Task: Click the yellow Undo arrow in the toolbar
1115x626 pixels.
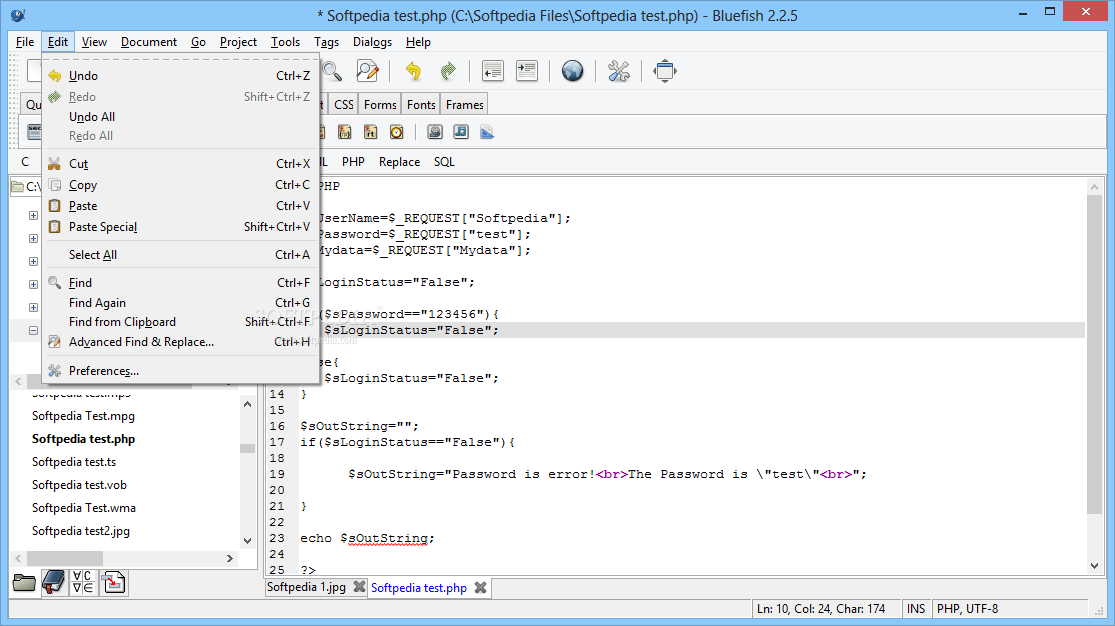Action: [x=413, y=71]
